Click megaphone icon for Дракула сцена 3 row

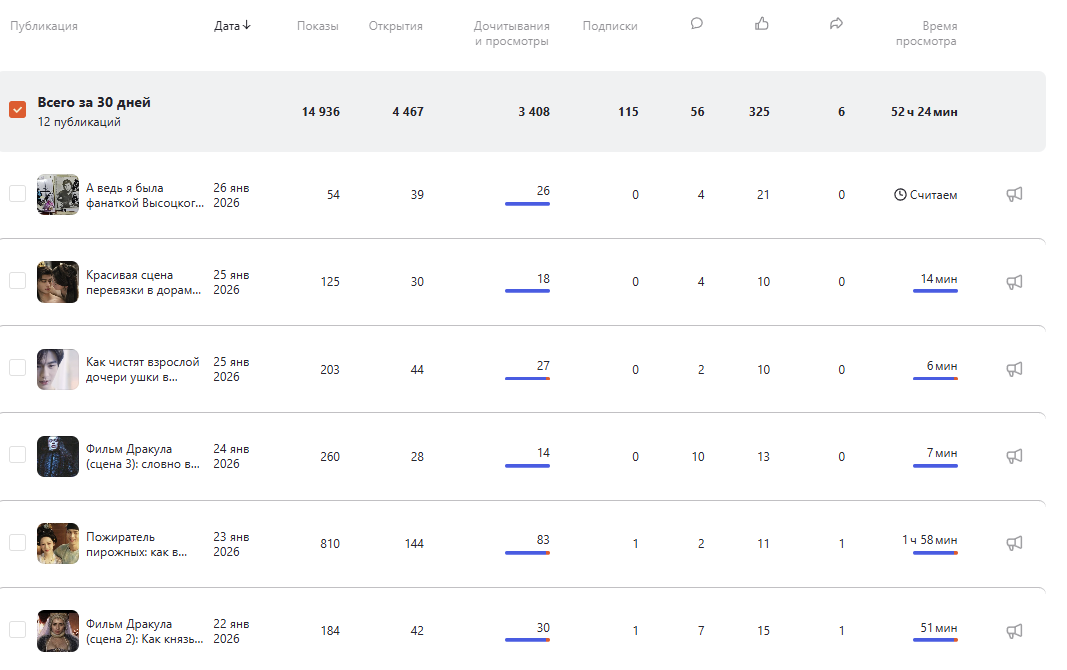pos(1014,456)
